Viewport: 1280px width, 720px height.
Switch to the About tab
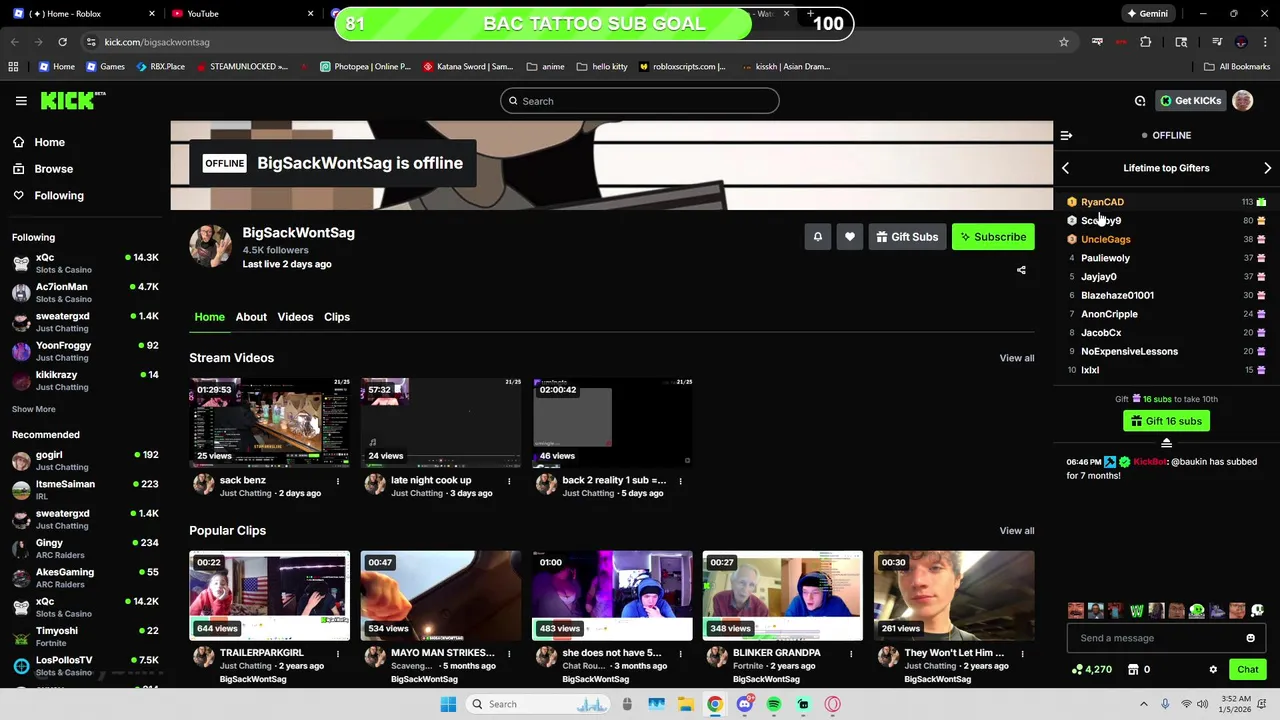coord(251,317)
